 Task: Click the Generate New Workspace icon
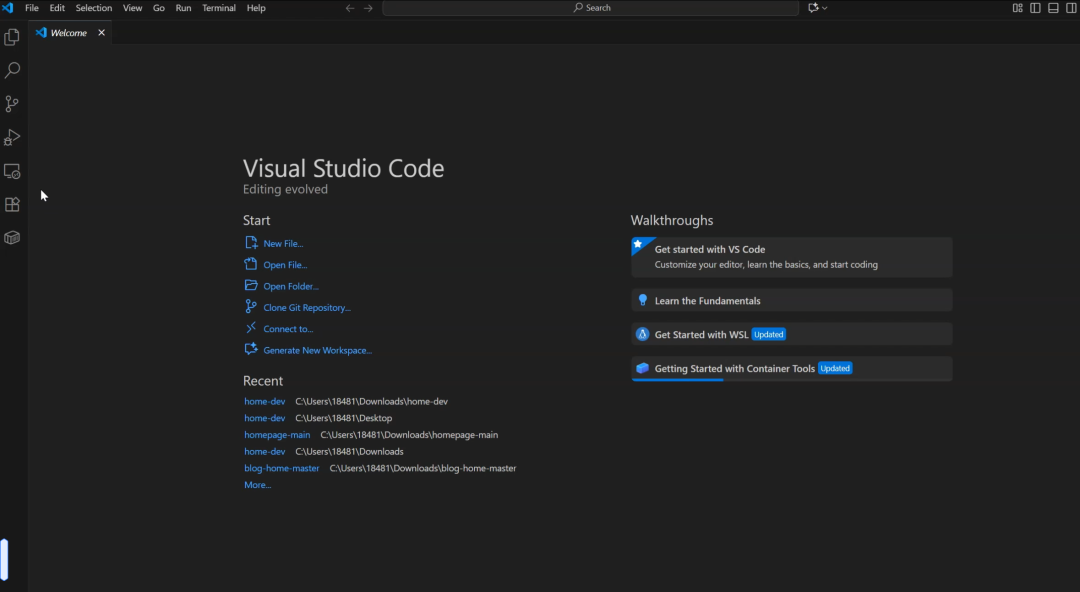[251, 349]
